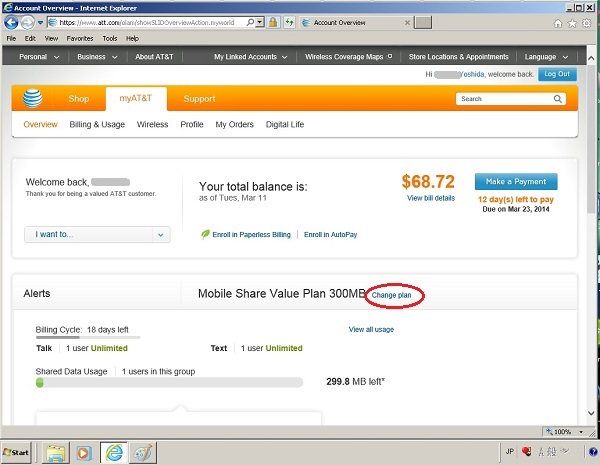Open the View menu
The height and width of the screenshot is (465, 600).
click(x=51, y=38)
